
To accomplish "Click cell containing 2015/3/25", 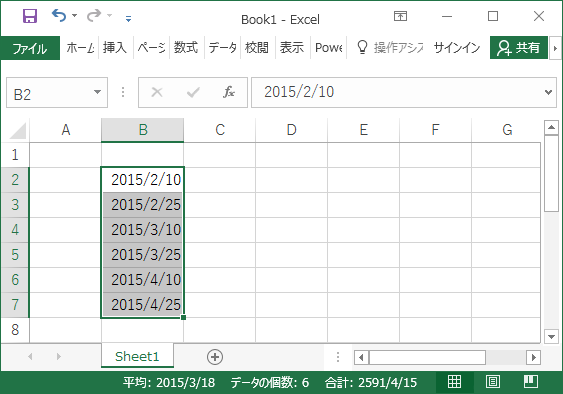I will point(143,255).
